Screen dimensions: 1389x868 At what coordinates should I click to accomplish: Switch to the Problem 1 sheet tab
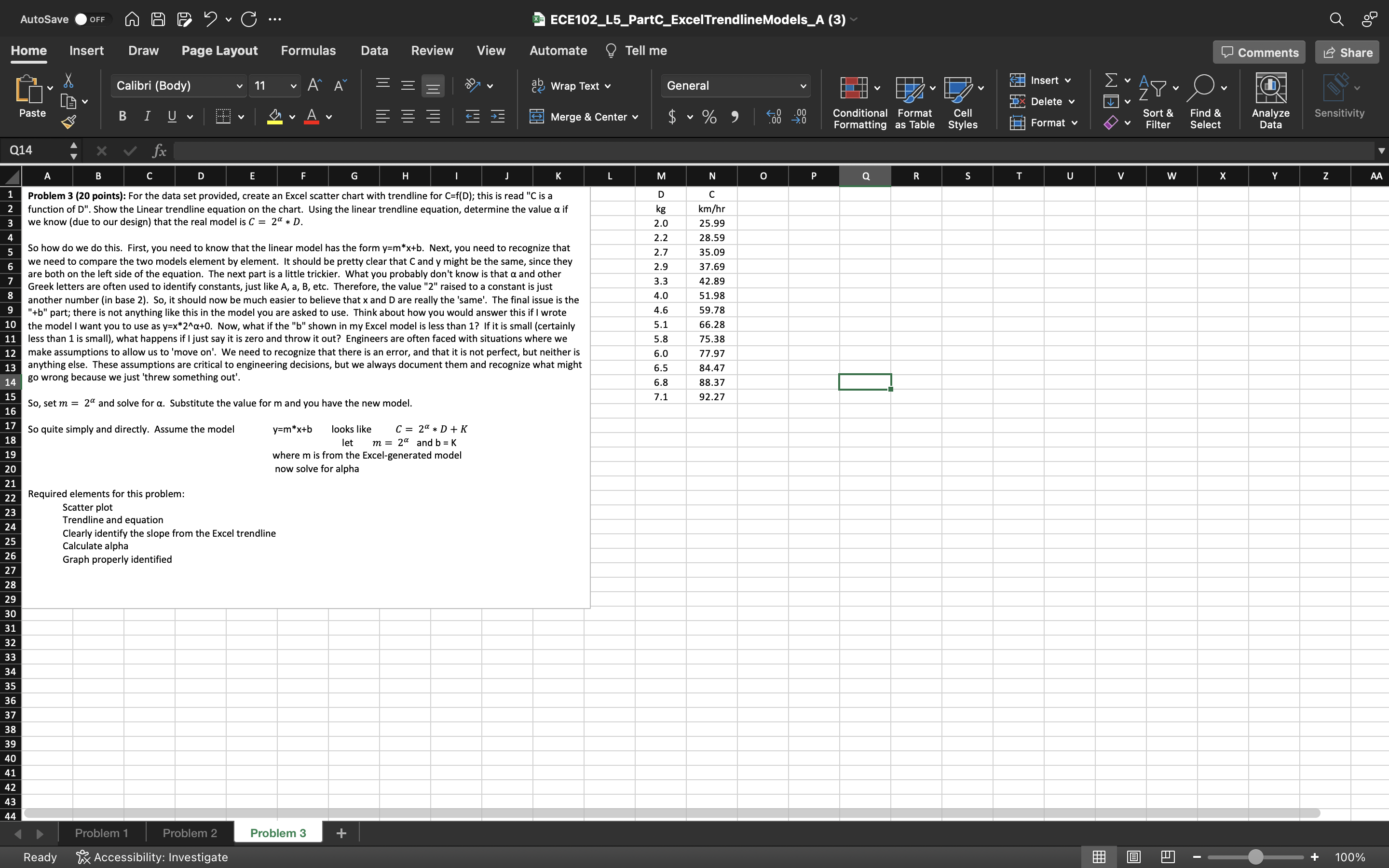coord(102,832)
